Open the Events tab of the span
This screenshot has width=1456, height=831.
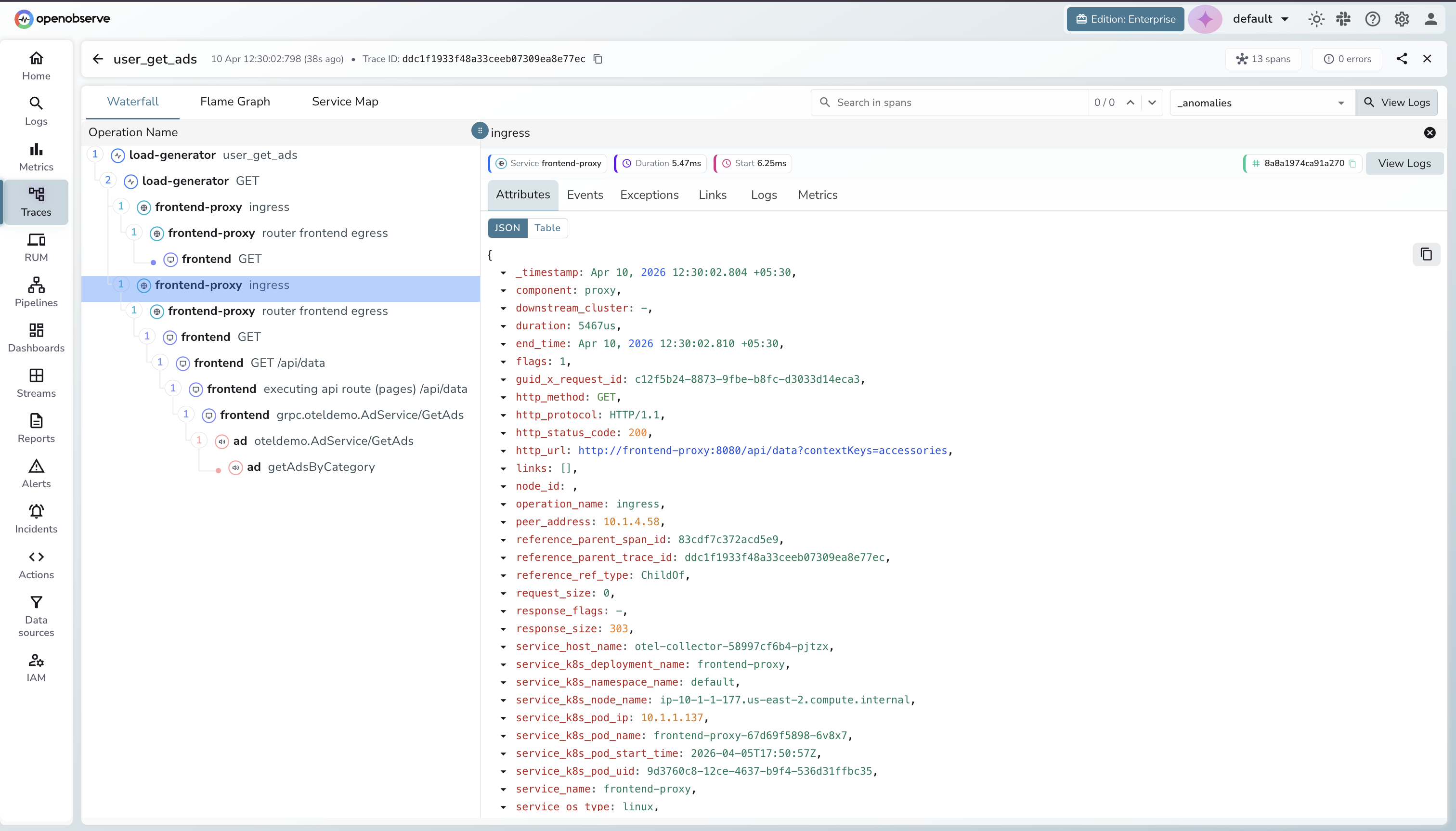coord(585,195)
